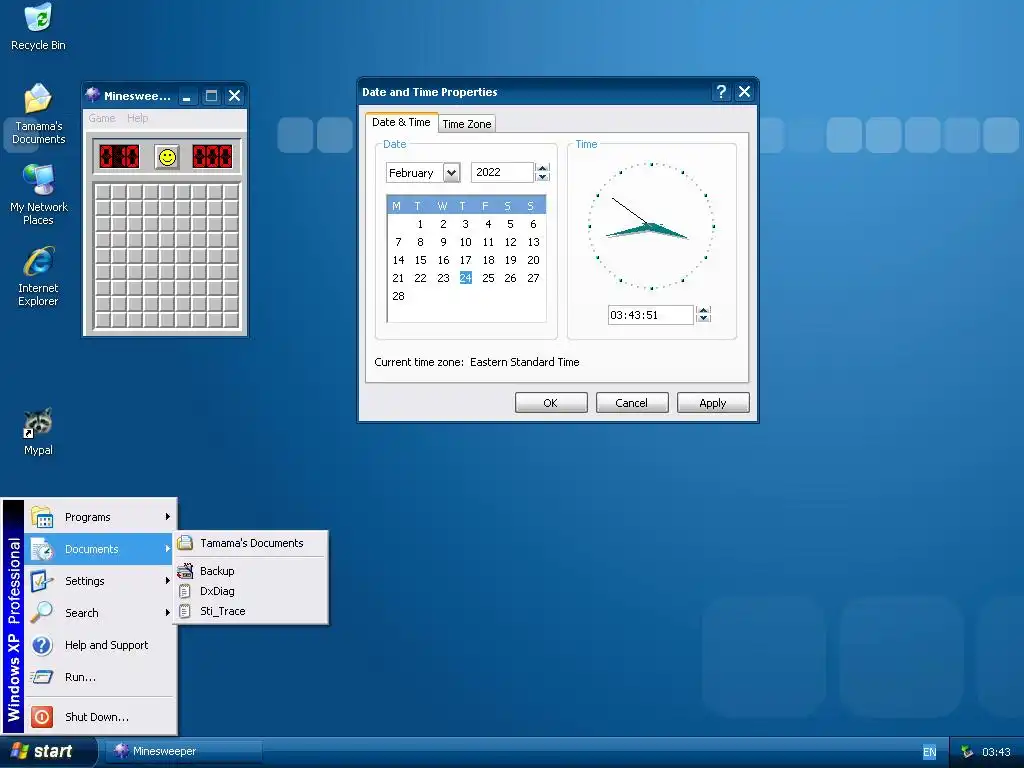Select My Network Places desktop icon
The image size is (1024, 768).
click(x=38, y=195)
